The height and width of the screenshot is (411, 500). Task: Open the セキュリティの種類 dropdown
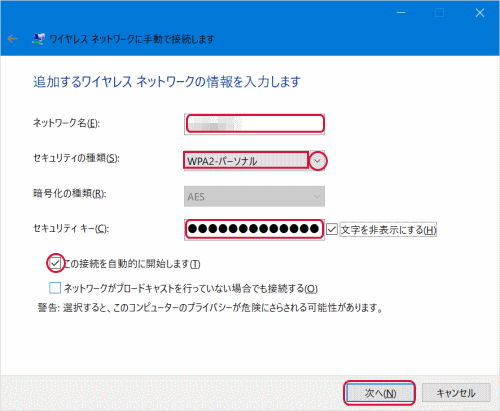click(x=254, y=161)
